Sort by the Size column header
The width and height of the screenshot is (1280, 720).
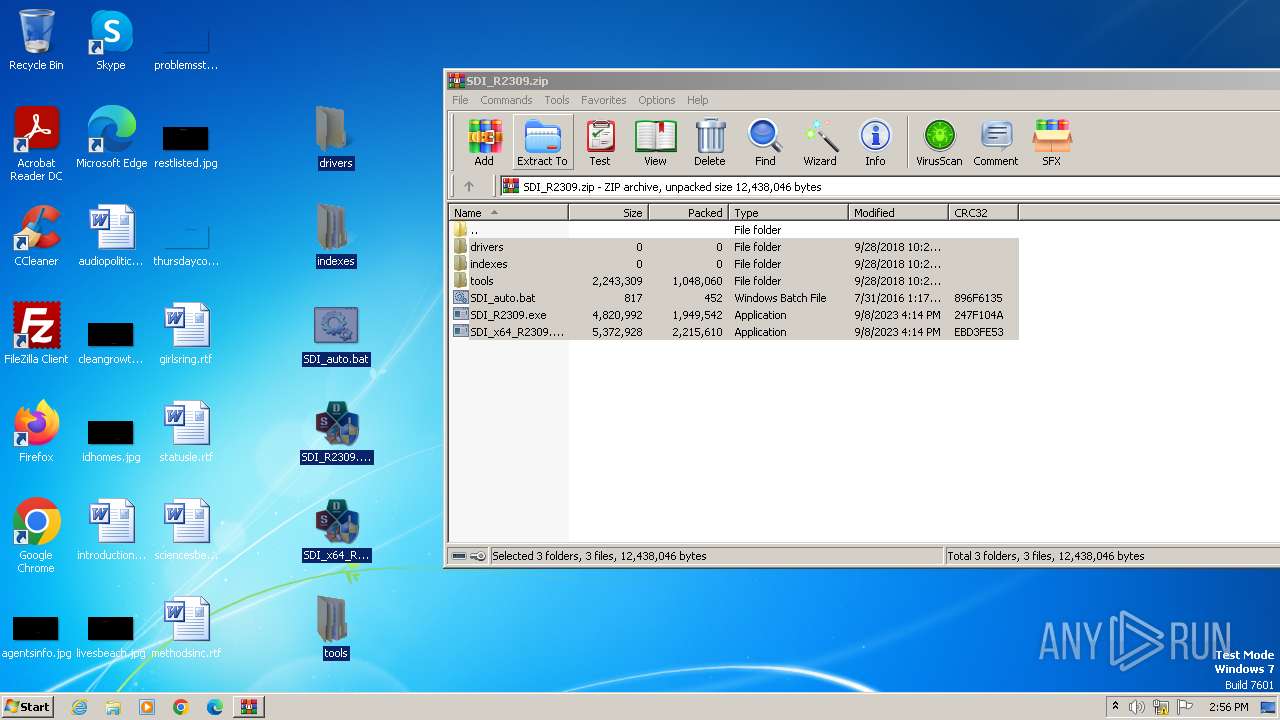tap(609, 213)
